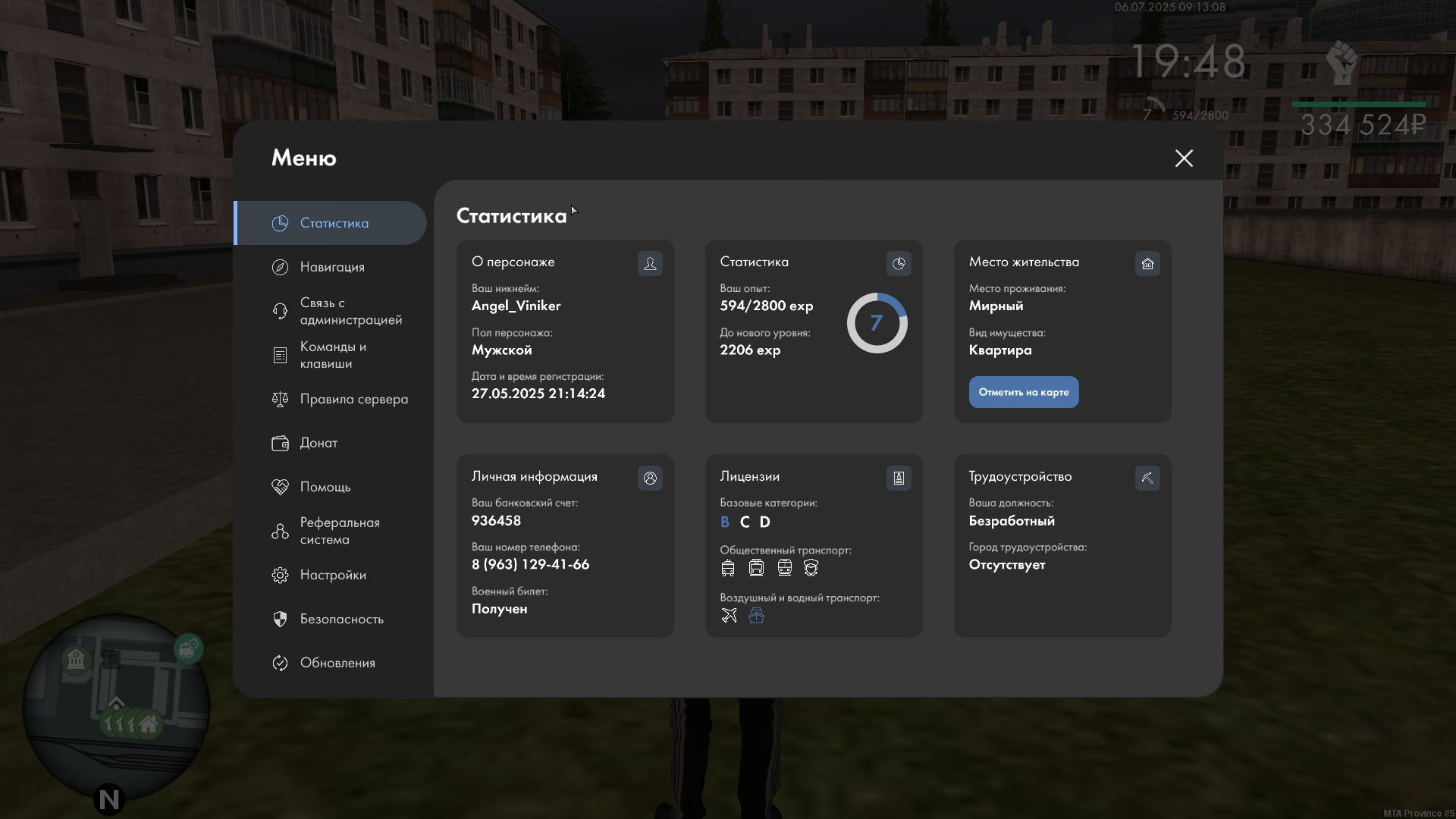Image resolution: width=1456 pixels, height=819 pixels.
Task: Open Команды и клавиши section
Action: [x=331, y=355]
